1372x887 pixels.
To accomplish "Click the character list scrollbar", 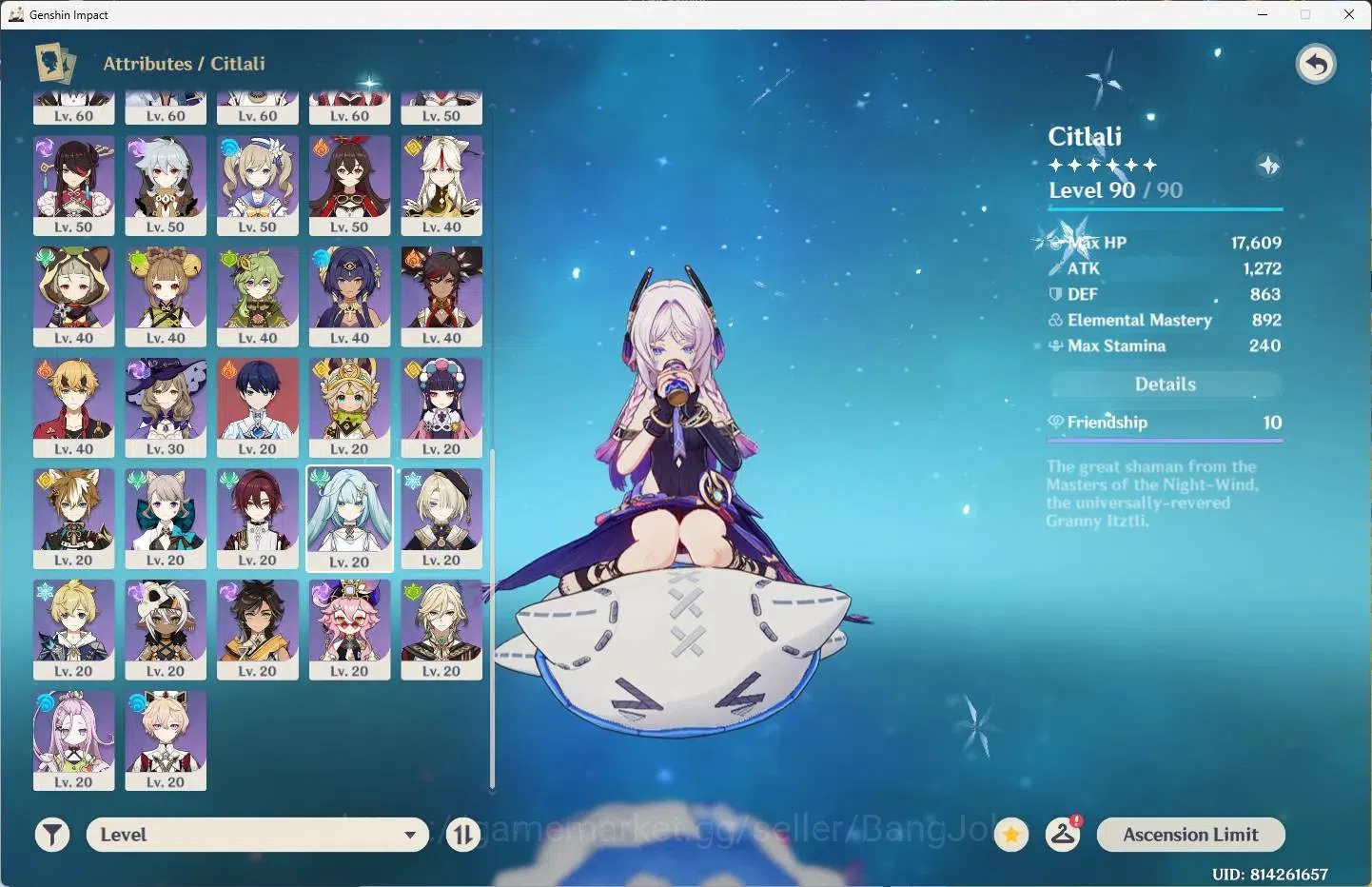I will point(492,619).
